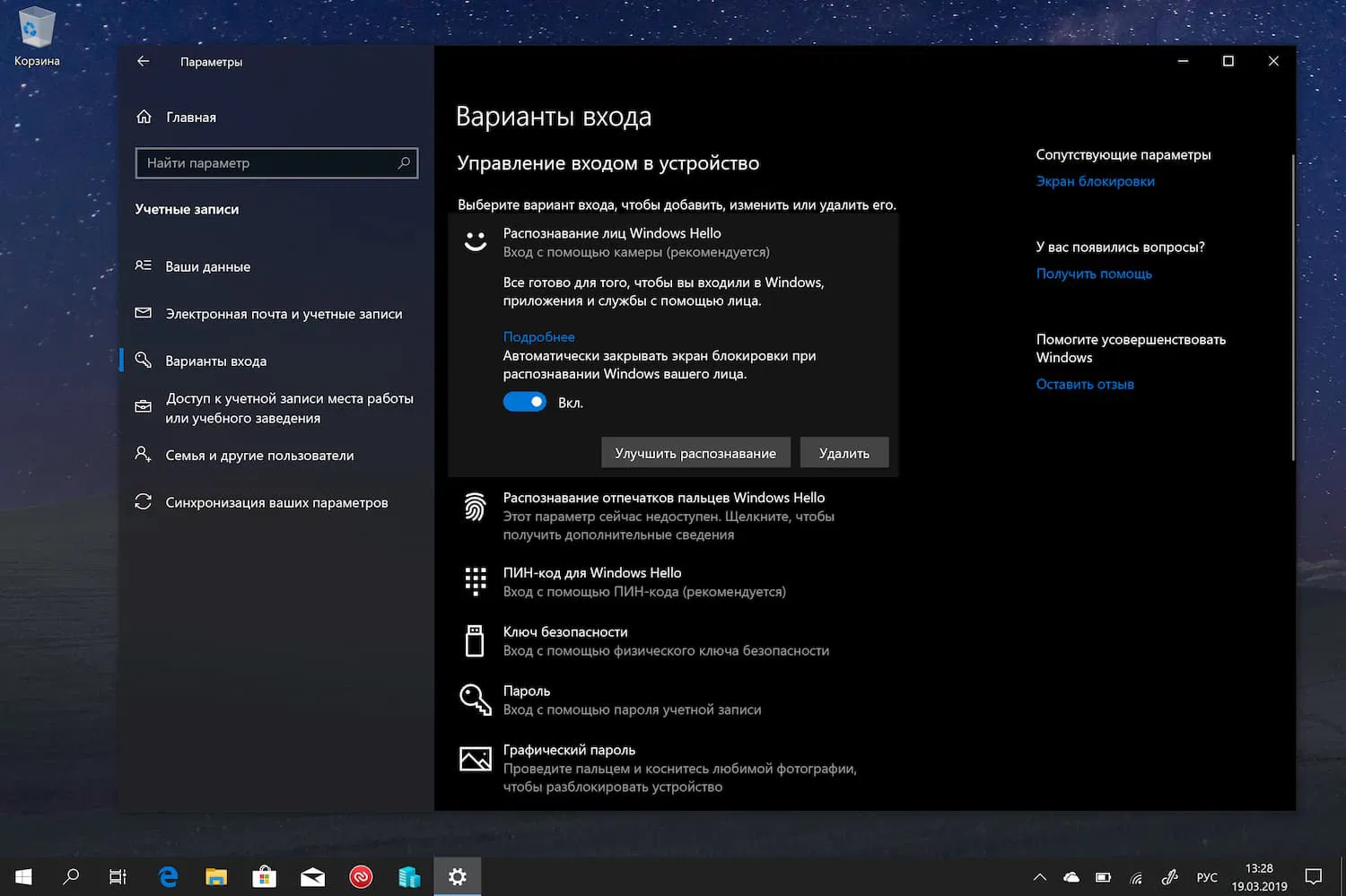This screenshot has height=896, width=1346.
Task: Click the back arrow in Settings
Action: pyautogui.click(x=144, y=61)
